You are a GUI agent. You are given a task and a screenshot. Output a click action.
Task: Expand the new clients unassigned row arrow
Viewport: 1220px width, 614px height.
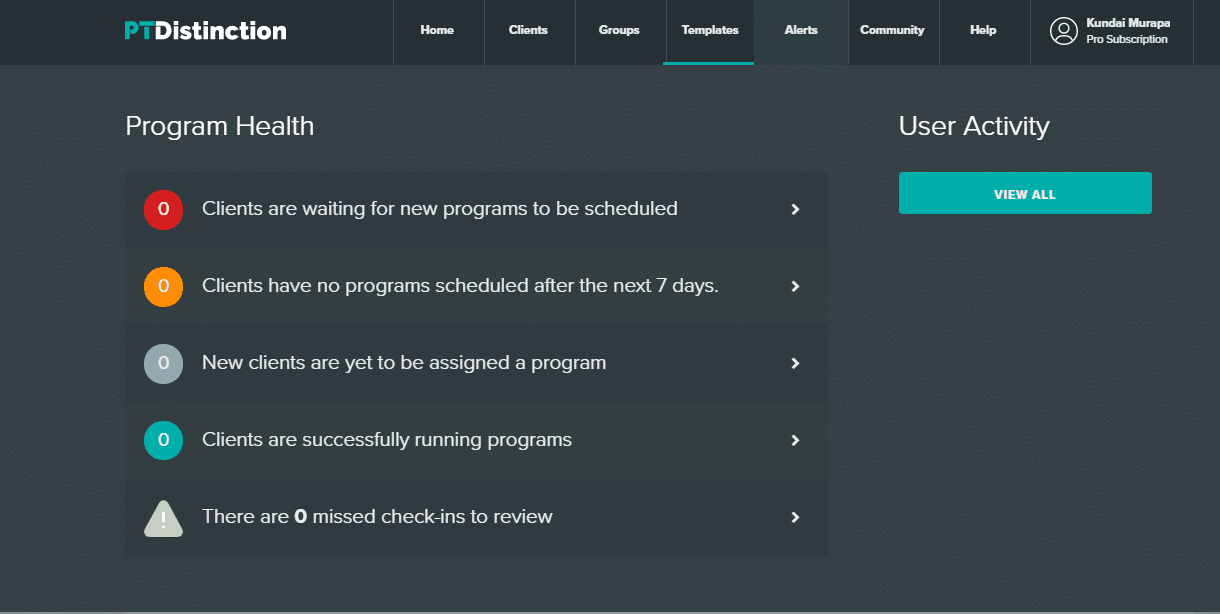(x=796, y=364)
